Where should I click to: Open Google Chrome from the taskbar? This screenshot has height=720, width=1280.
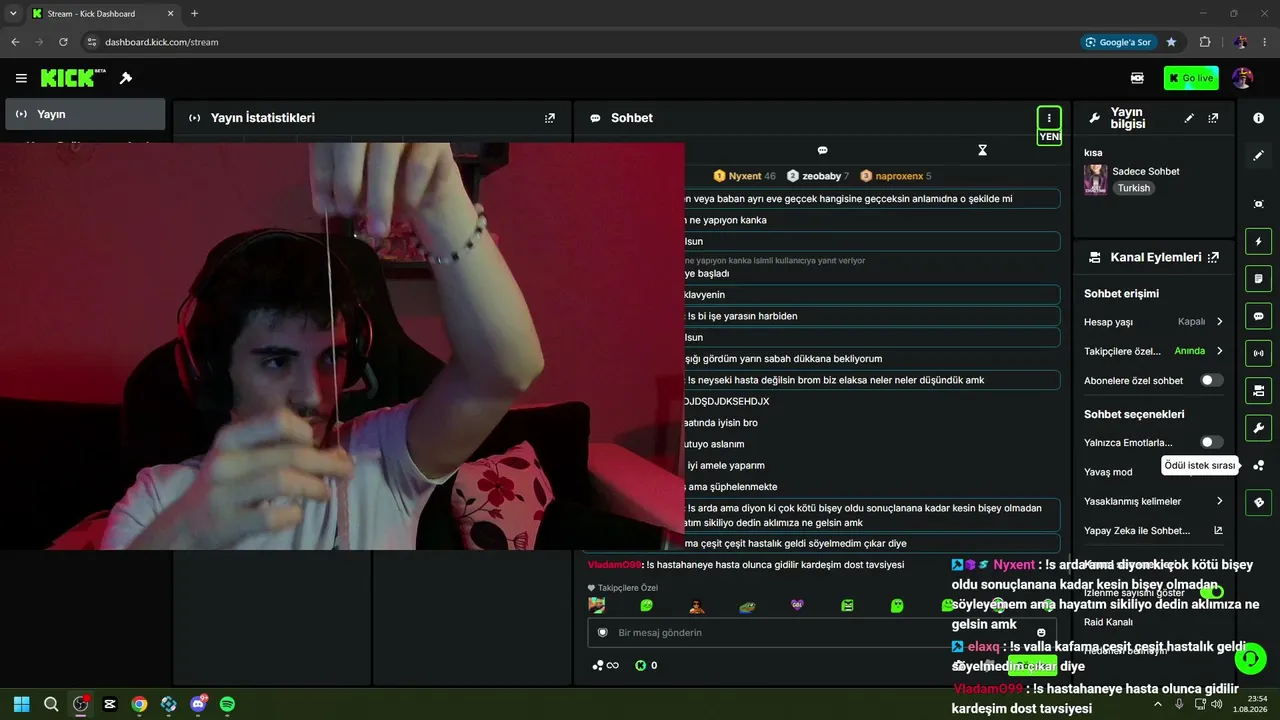pos(139,704)
